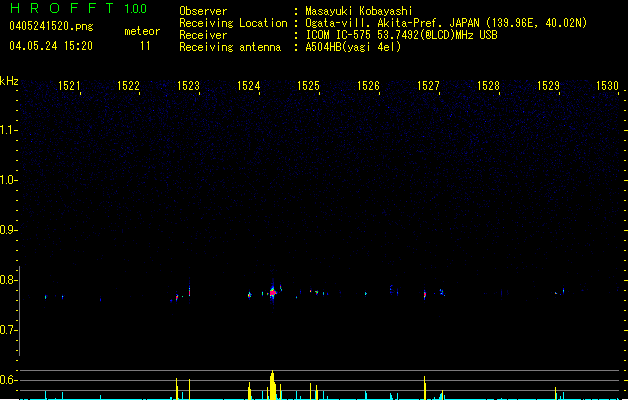The image size is (629, 400).
Task: Click the 1521 time axis label
Action: [x=69, y=86]
